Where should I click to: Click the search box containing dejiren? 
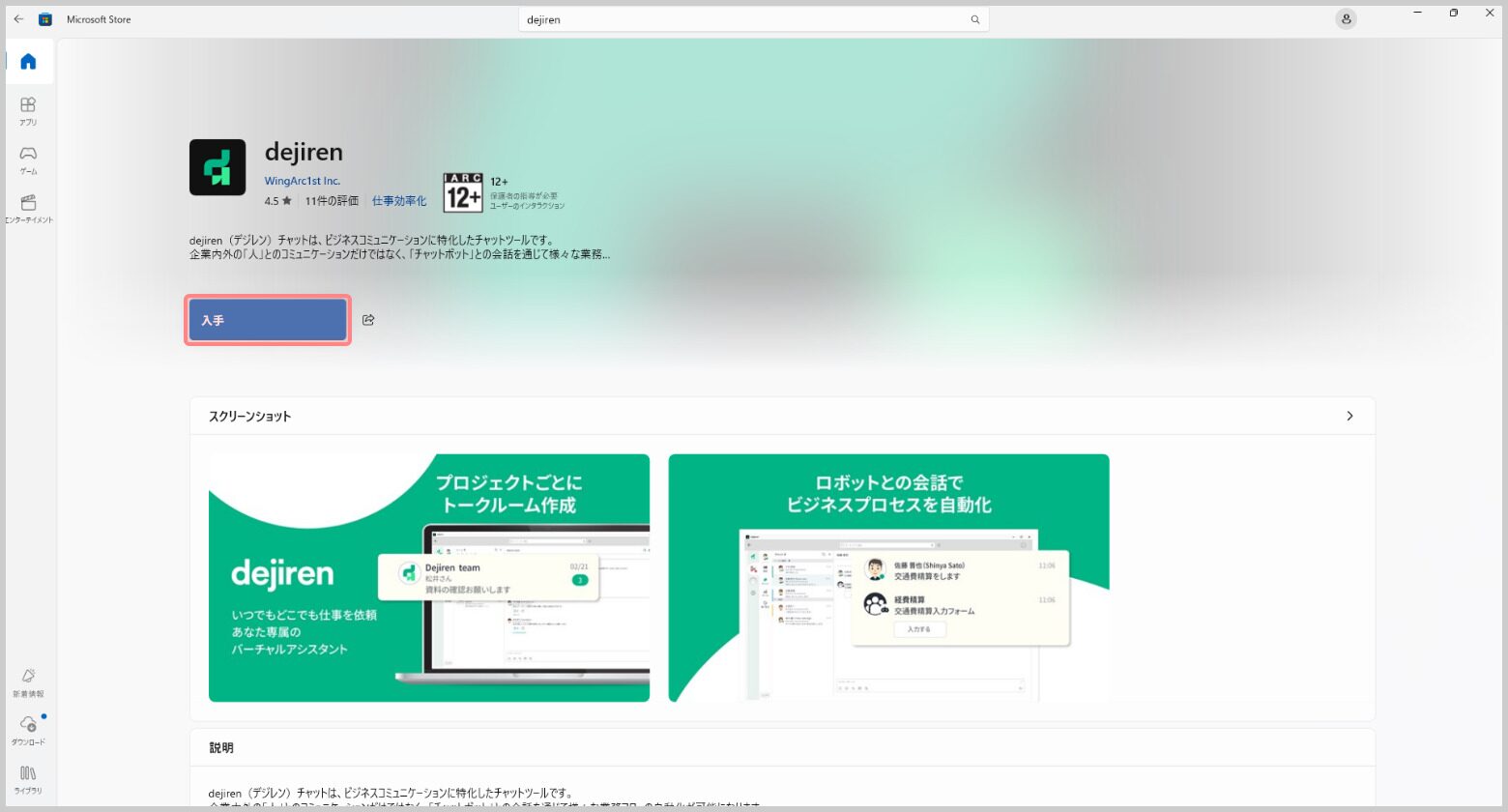point(744,19)
